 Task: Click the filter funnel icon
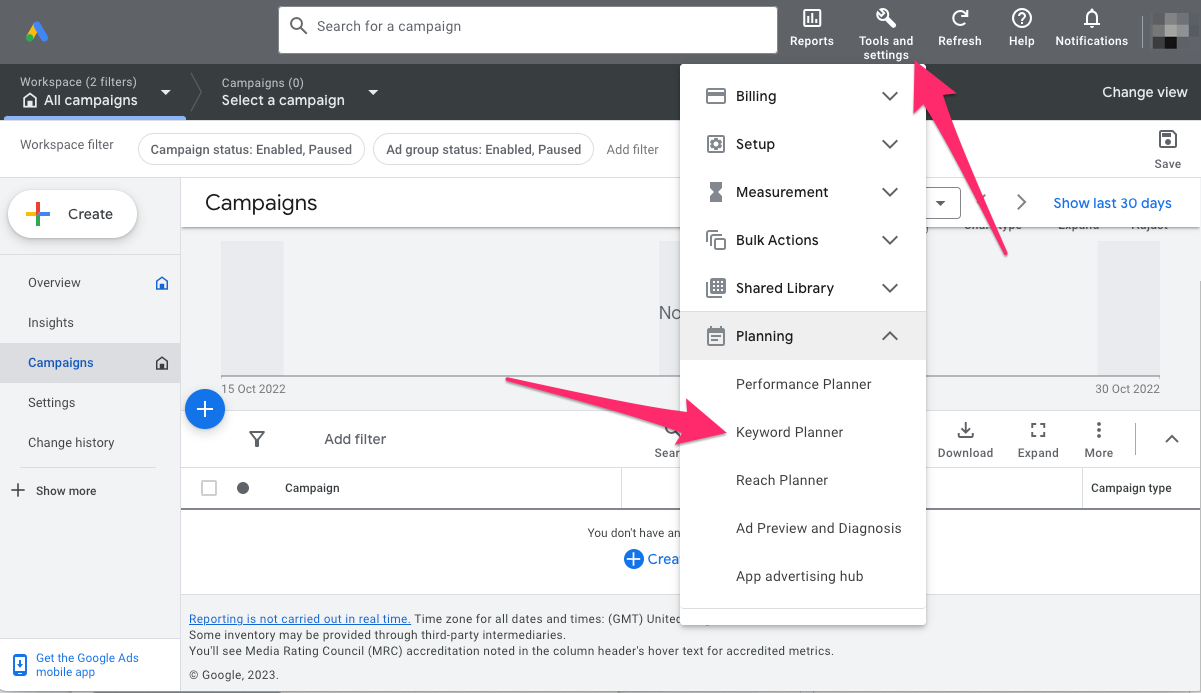(x=257, y=439)
